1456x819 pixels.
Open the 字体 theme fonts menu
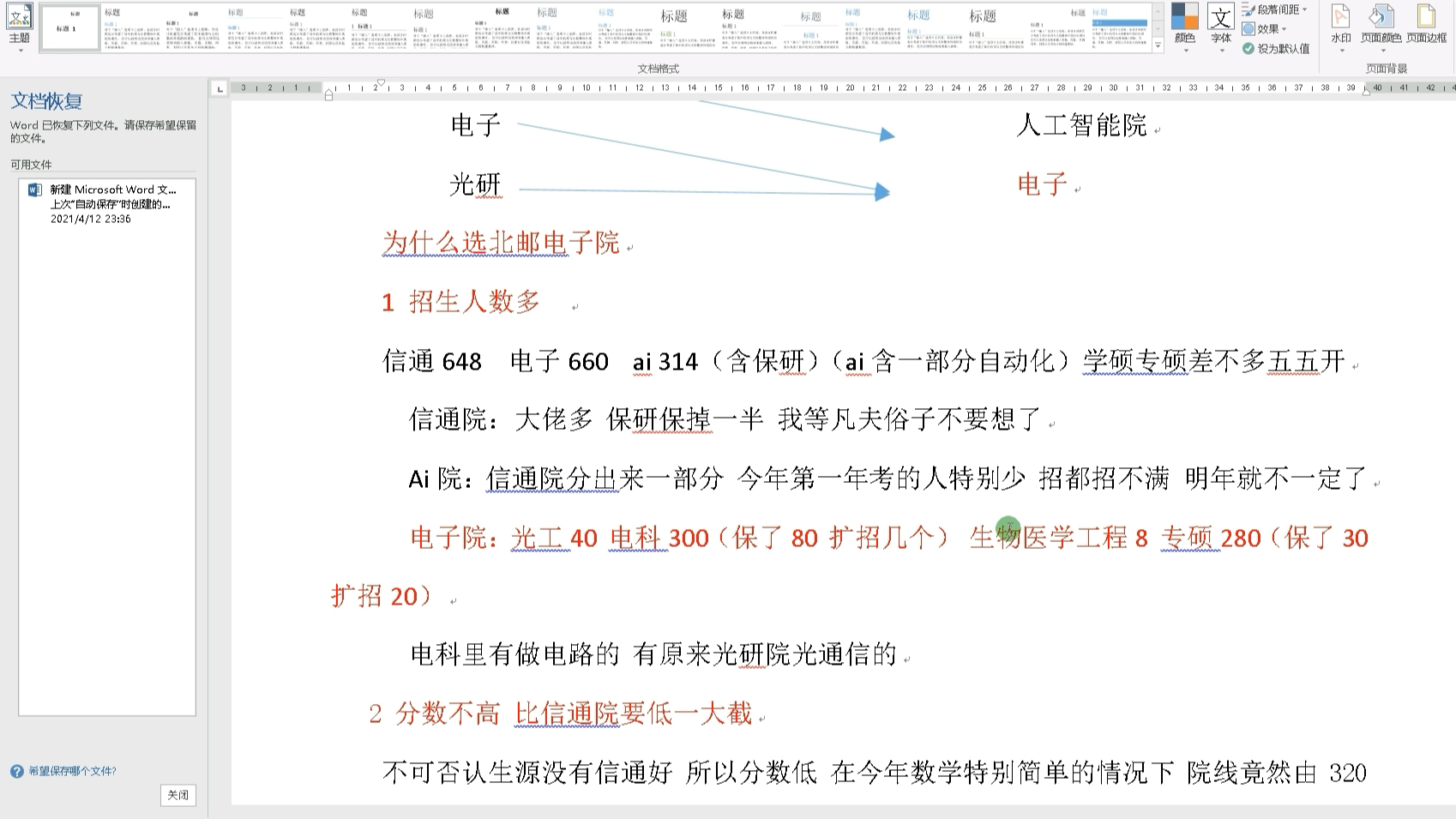(x=1221, y=28)
